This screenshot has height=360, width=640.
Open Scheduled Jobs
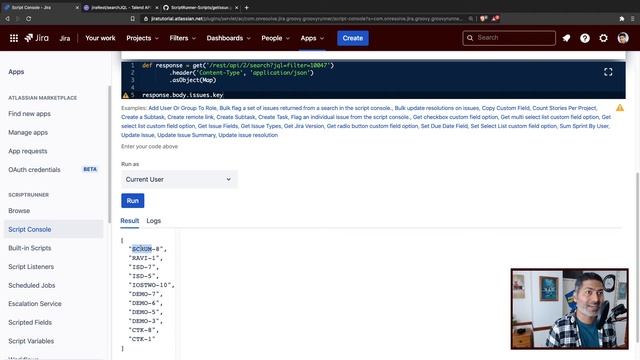click(32, 285)
